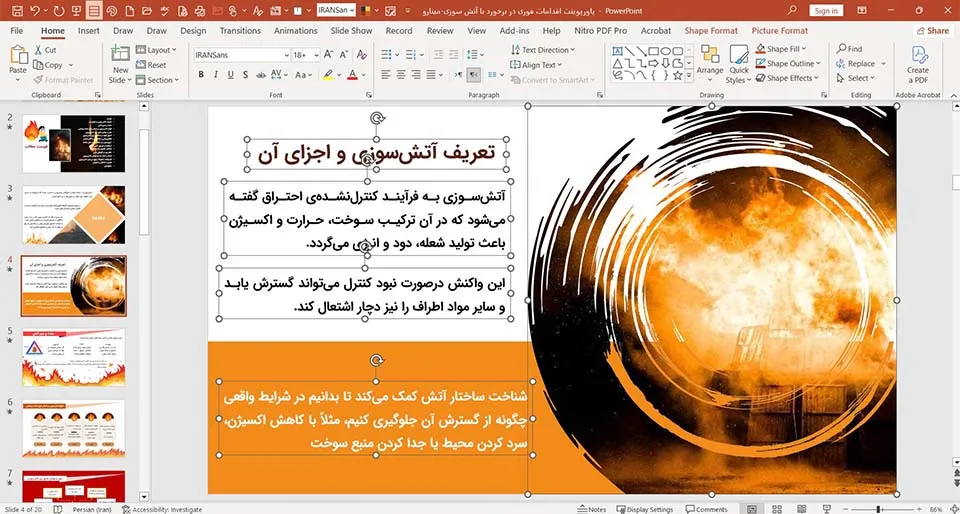
Task: Toggle Normal view in status bar
Action: (751, 509)
